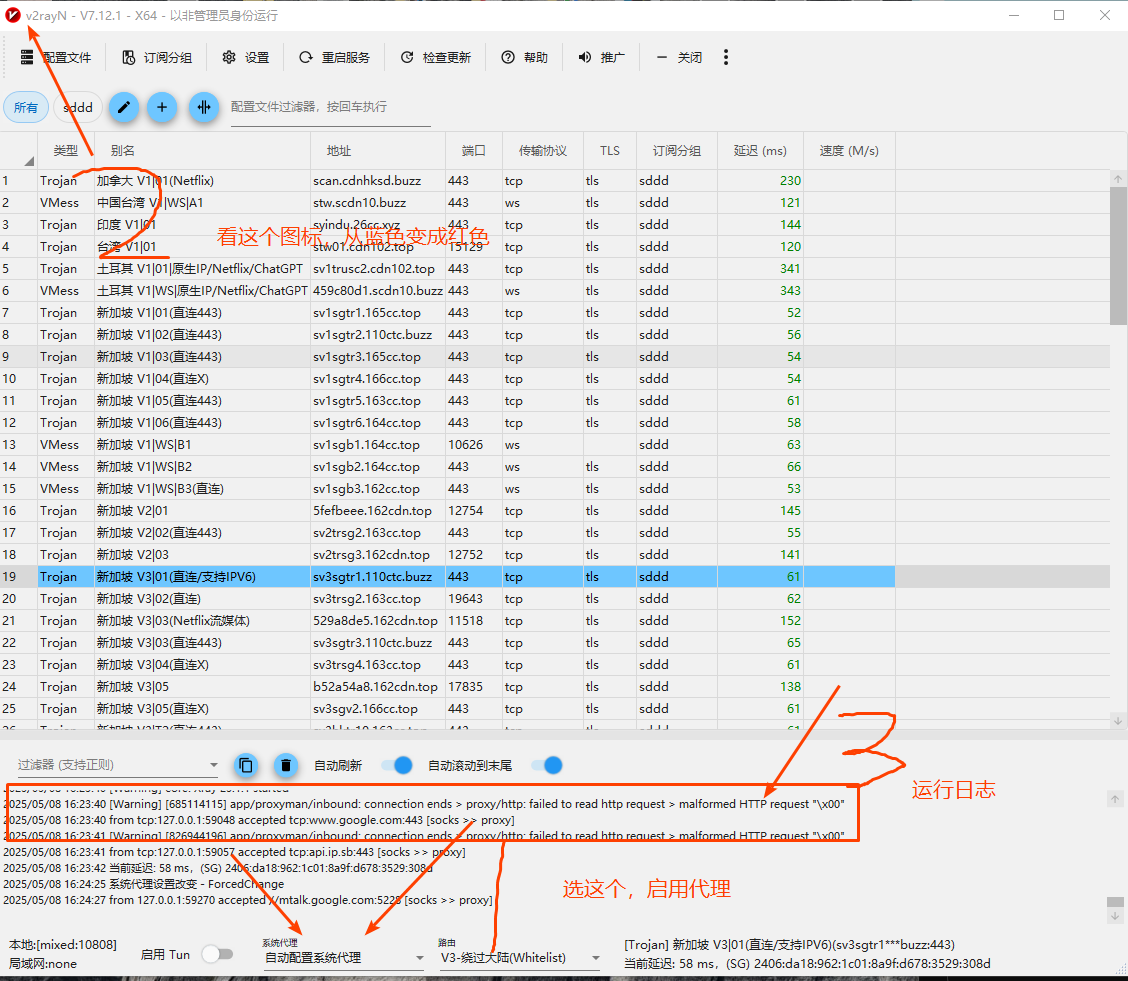Click the 关闭 toolbar button
Viewport: 1128px width, 981px height.
[679, 58]
